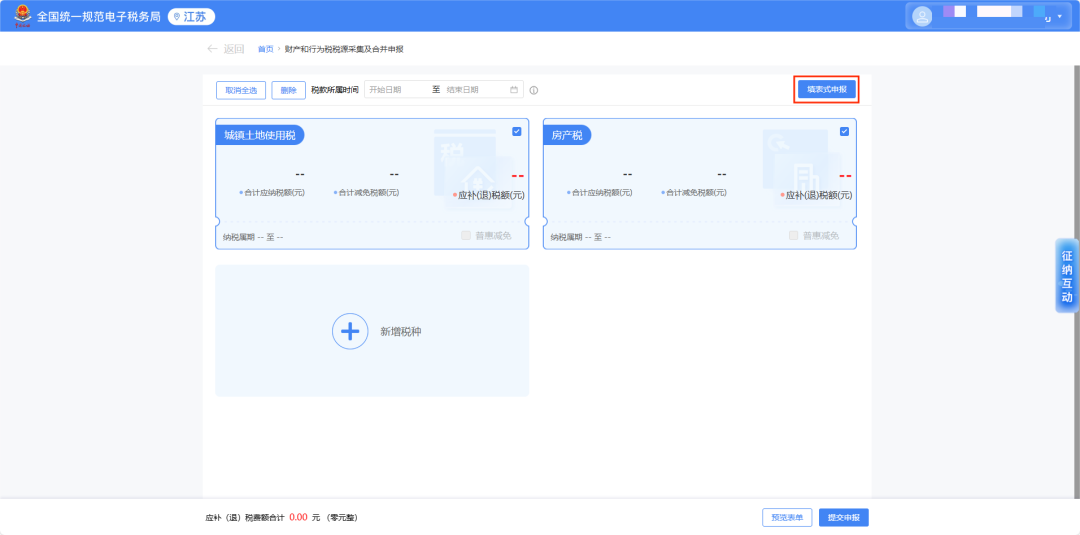Uncheck the 城镇土地使用税 card checkbox
The width and height of the screenshot is (1080, 535).
click(x=517, y=132)
